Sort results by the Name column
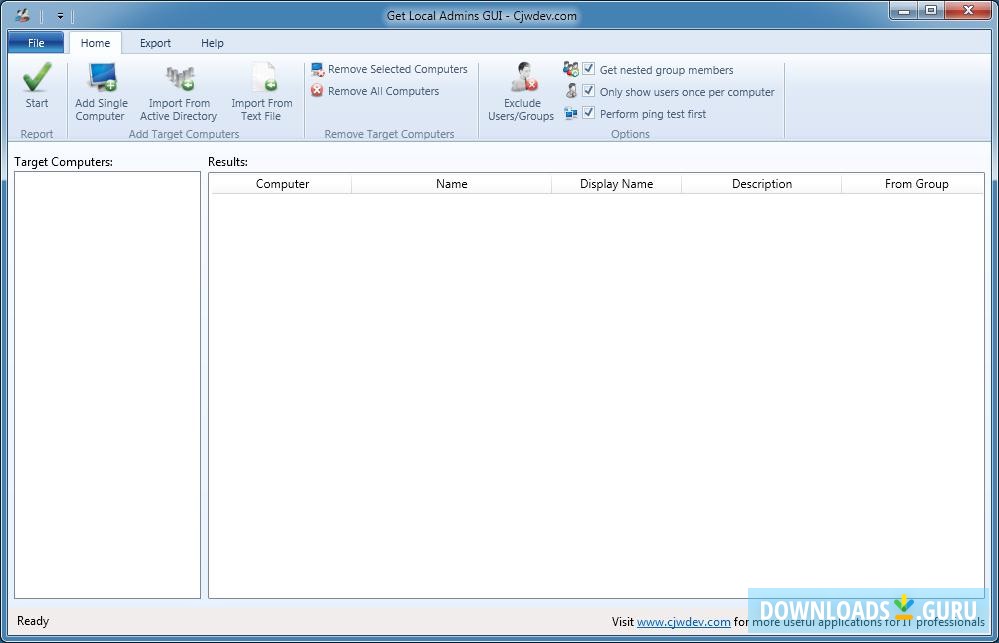The height and width of the screenshot is (643, 999). pos(451,183)
